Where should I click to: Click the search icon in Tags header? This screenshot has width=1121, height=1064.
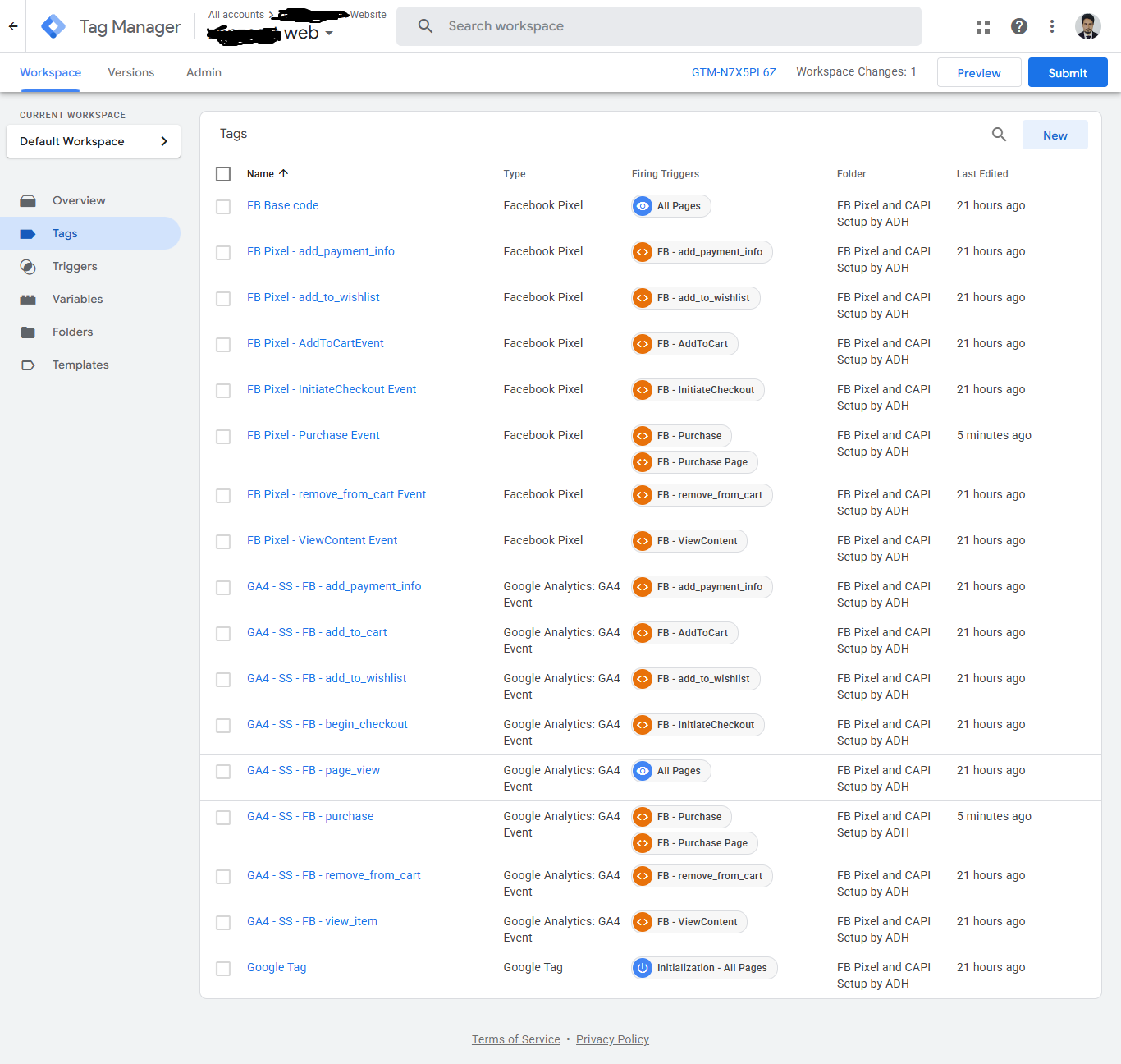tap(999, 135)
